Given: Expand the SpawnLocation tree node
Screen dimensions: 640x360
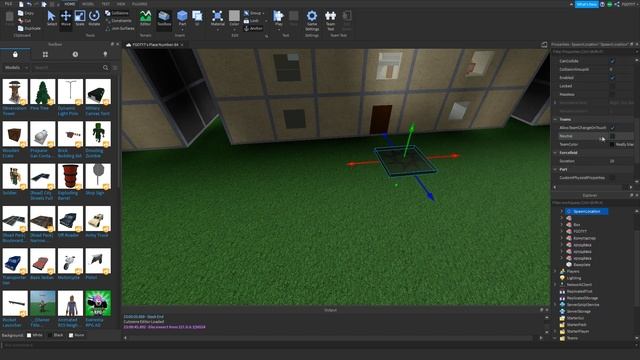Looking at the screenshot, I should tap(562, 211).
